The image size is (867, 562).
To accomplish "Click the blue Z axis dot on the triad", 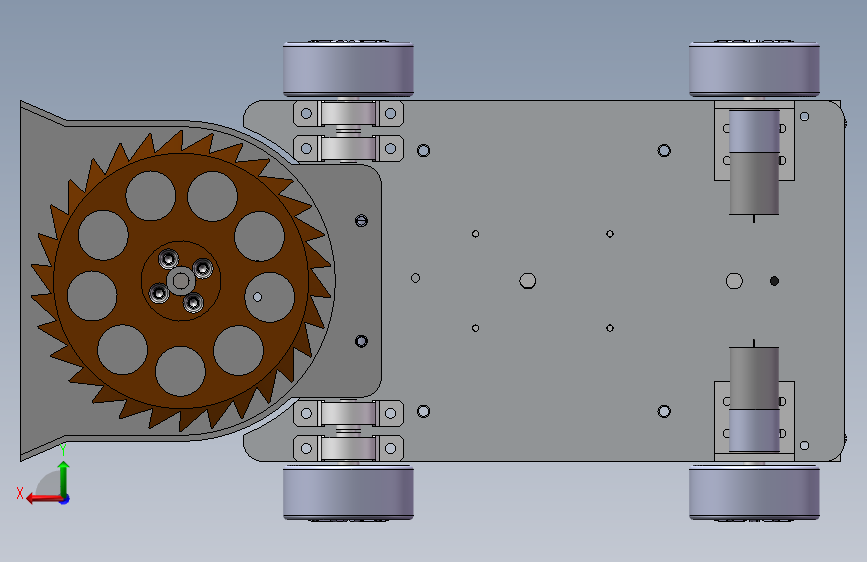I will point(65,499).
